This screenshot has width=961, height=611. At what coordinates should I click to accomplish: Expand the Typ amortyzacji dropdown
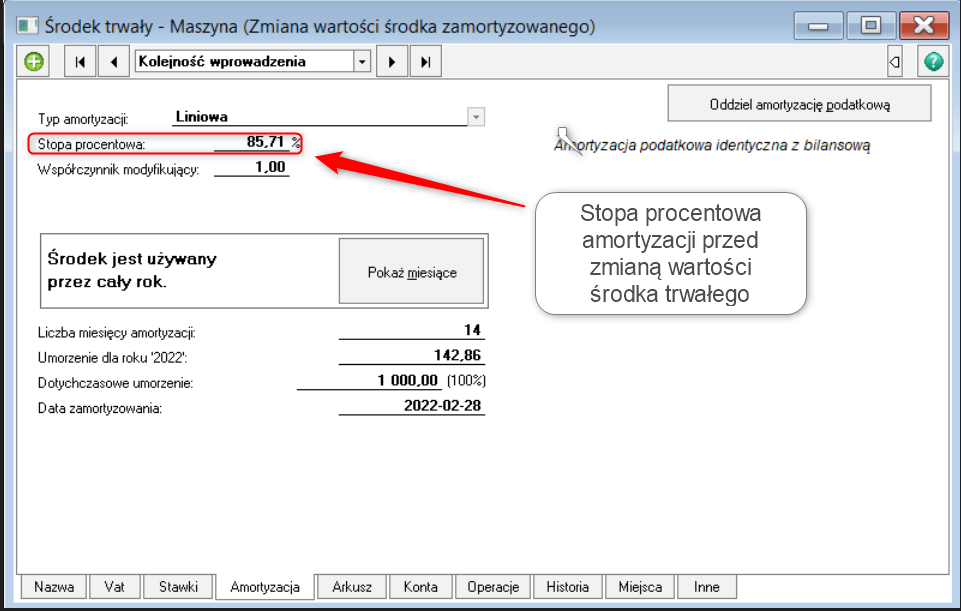pos(476,116)
